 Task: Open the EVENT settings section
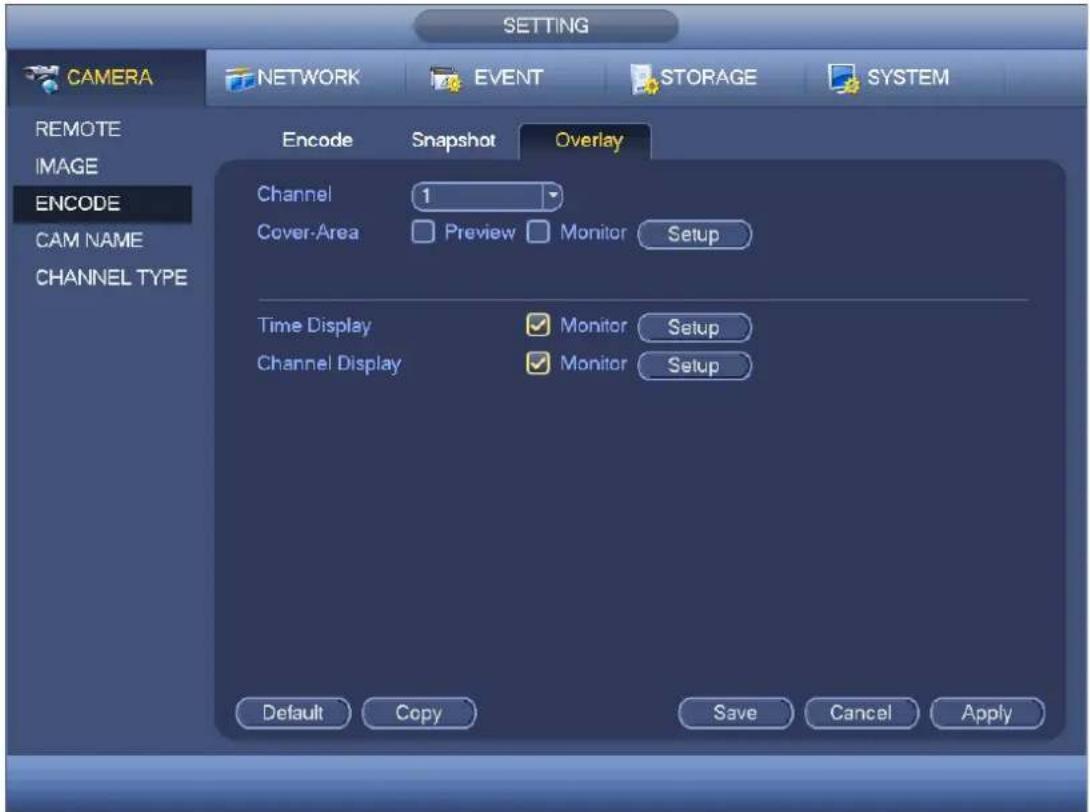pos(505,78)
